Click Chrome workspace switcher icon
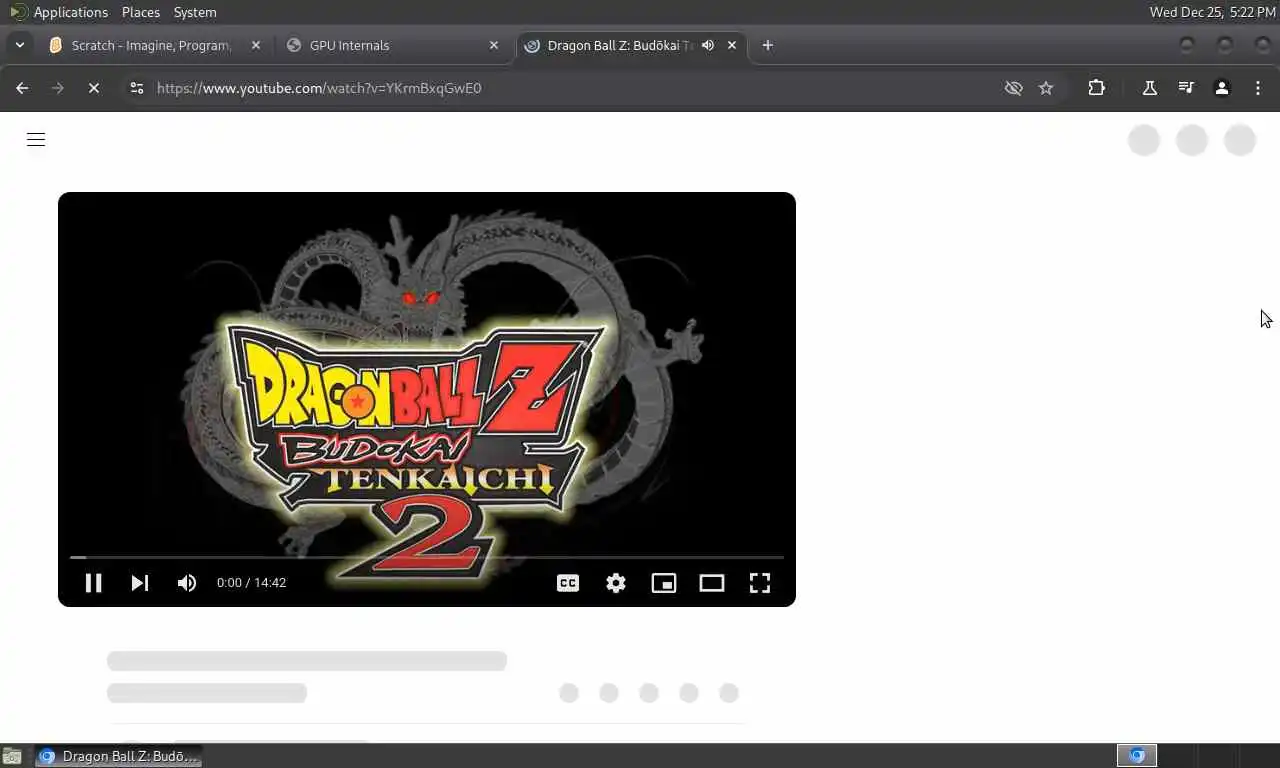The width and height of the screenshot is (1280, 768). point(1137,756)
